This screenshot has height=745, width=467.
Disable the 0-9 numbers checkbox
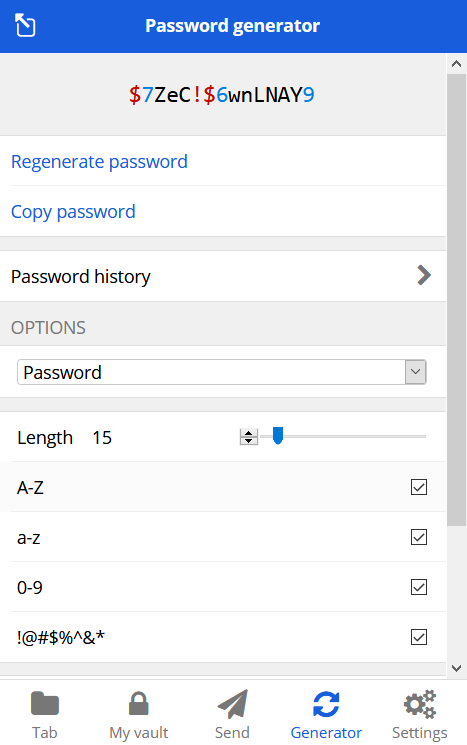(x=419, y=587)
